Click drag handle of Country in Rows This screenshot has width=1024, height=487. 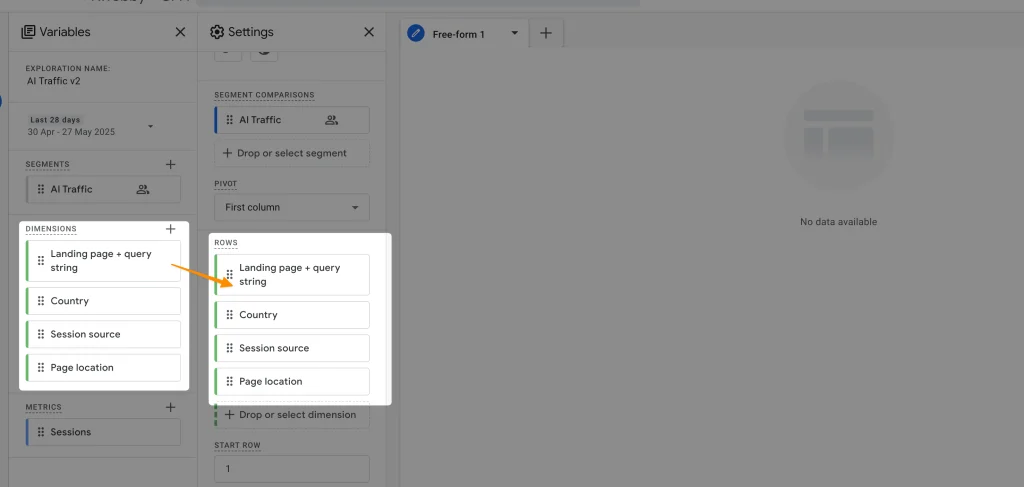coord(229,315)
